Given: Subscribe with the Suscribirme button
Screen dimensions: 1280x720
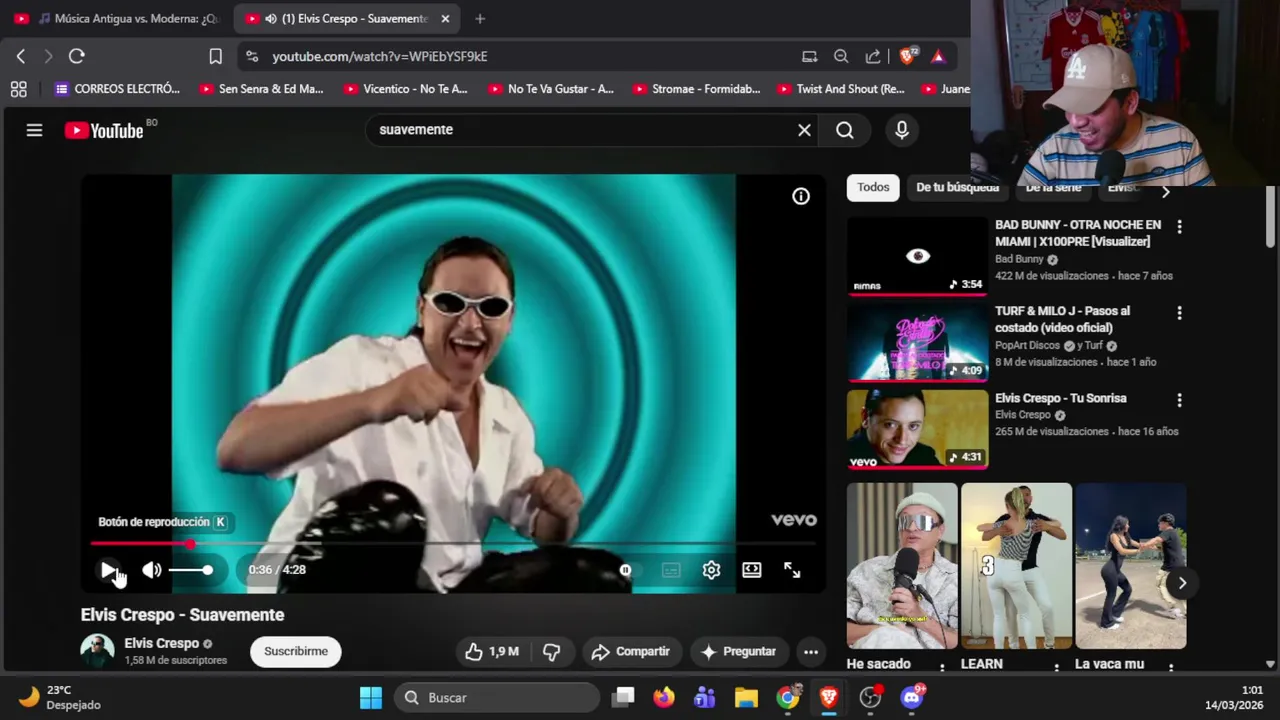Looking at the screenshot, I should 296,651.
